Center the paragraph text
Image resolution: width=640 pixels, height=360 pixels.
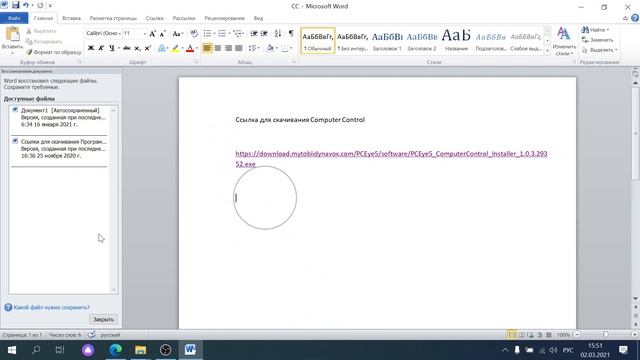218,48
